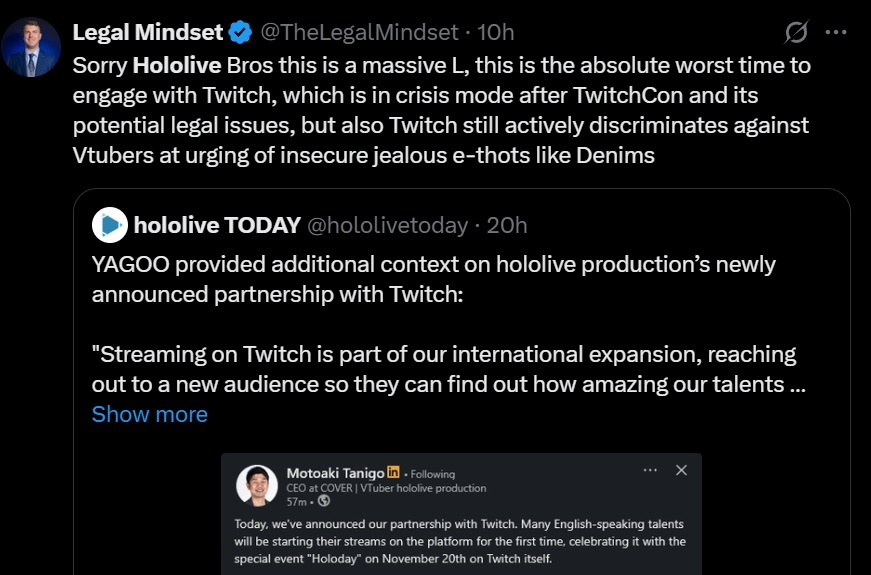Open the @hololivetoday handle

pyautogui.click(x=388, y=225)
